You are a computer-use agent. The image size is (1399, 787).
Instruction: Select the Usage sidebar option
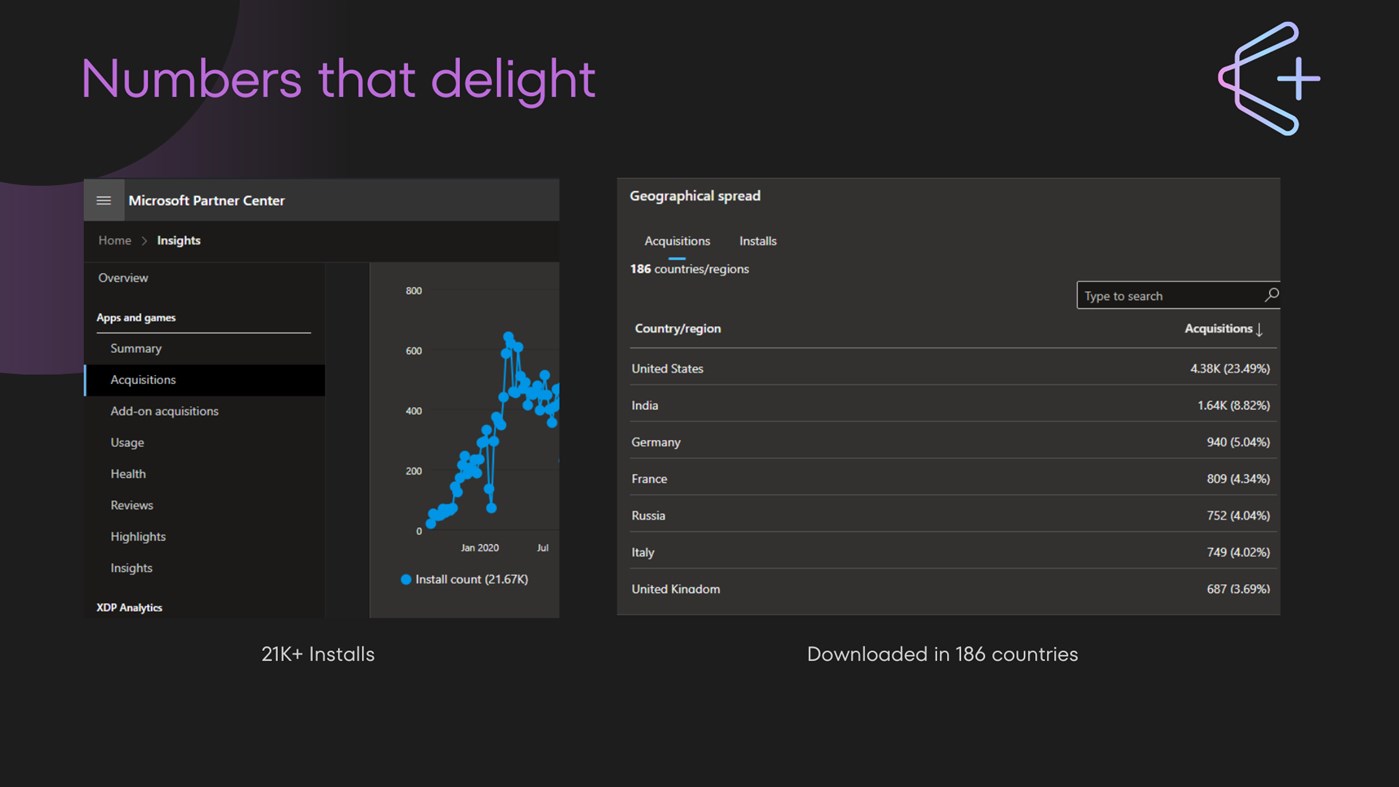point(127,442)
